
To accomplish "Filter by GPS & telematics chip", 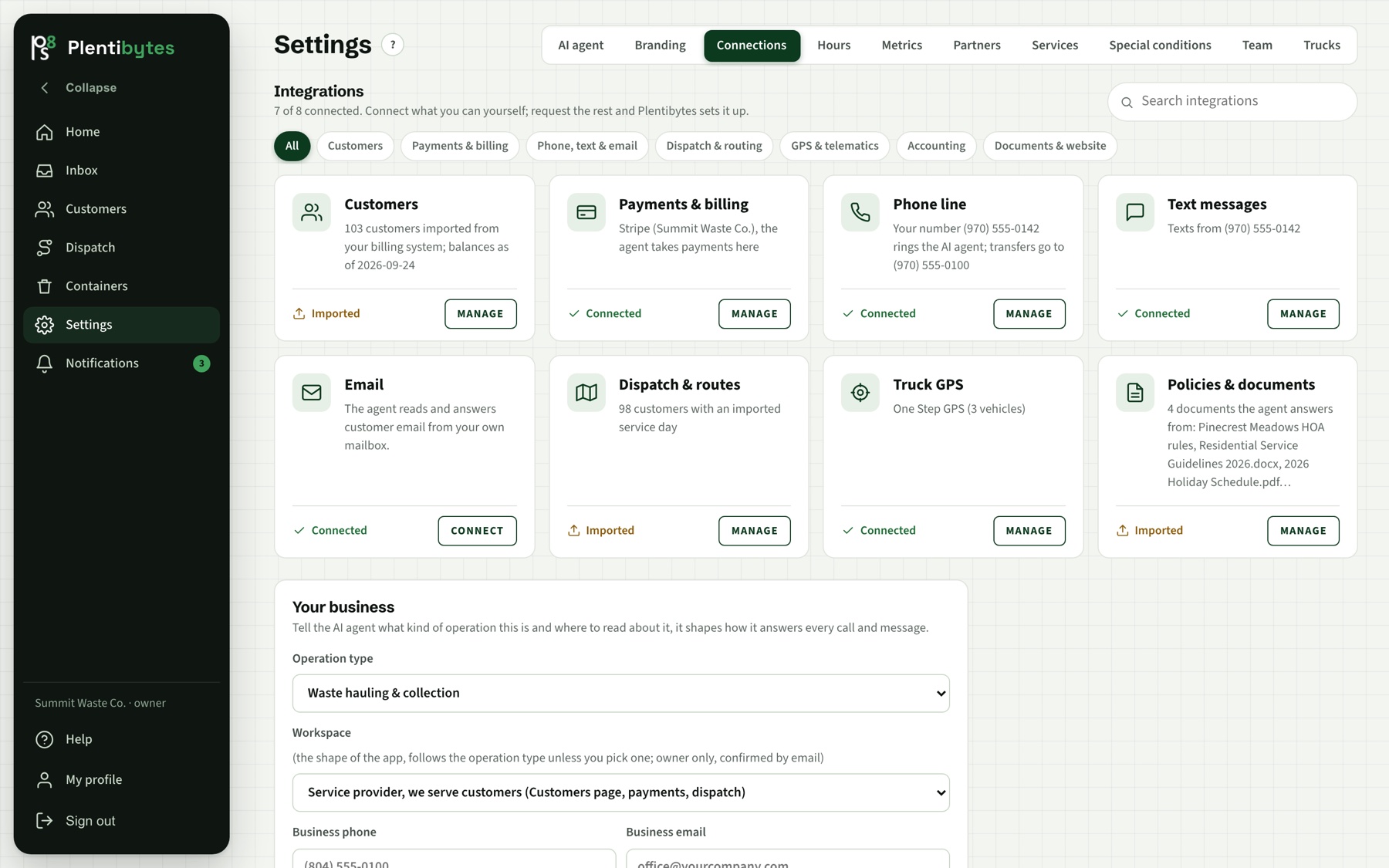I will click(x=835, y=147).
